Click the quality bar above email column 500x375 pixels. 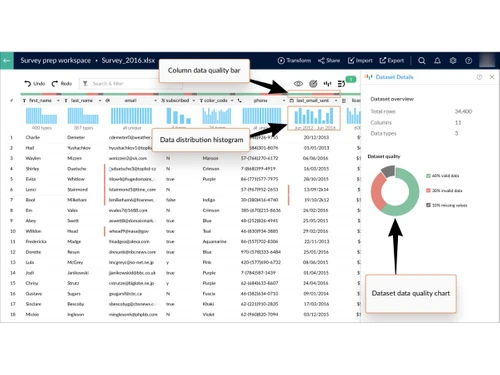(131, 94)
